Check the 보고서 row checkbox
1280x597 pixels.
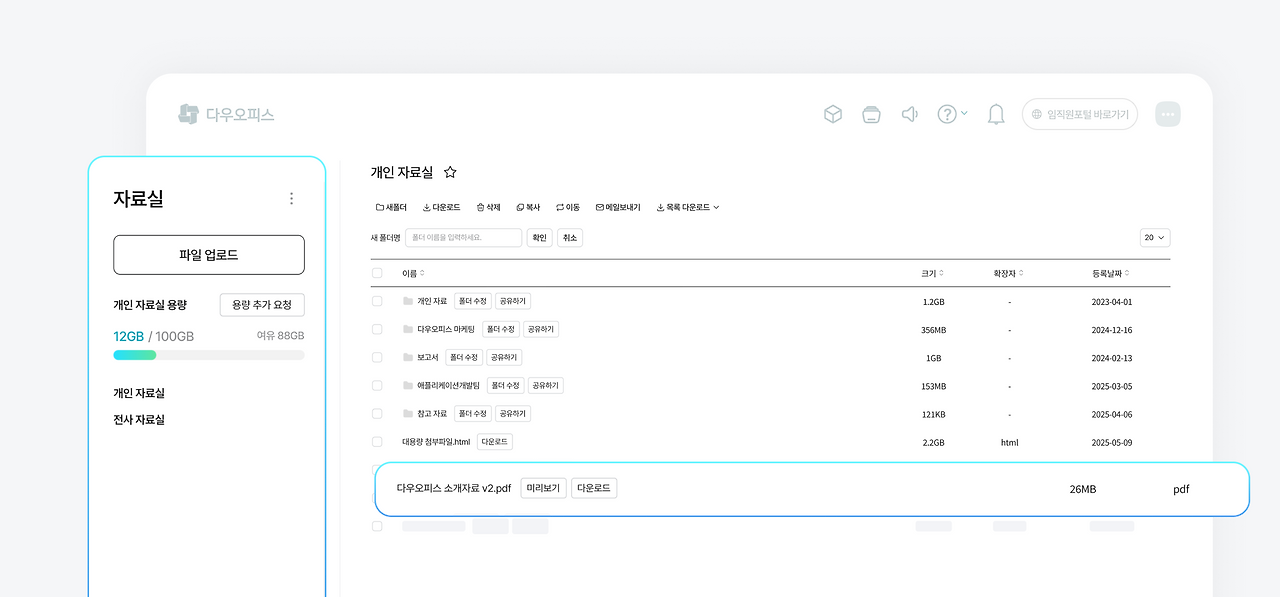(x=377, y=357)
